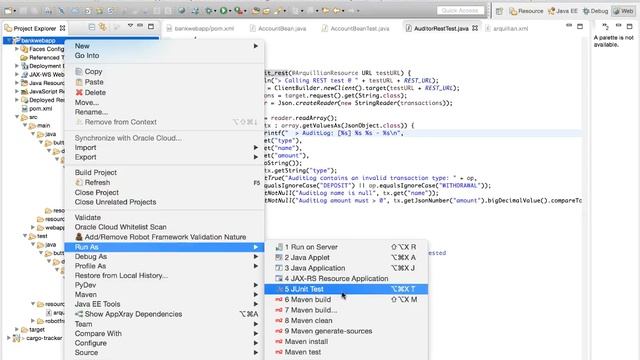
Task: Choose 4 JAX-RS Resource Application
Action: coord(346,279)
